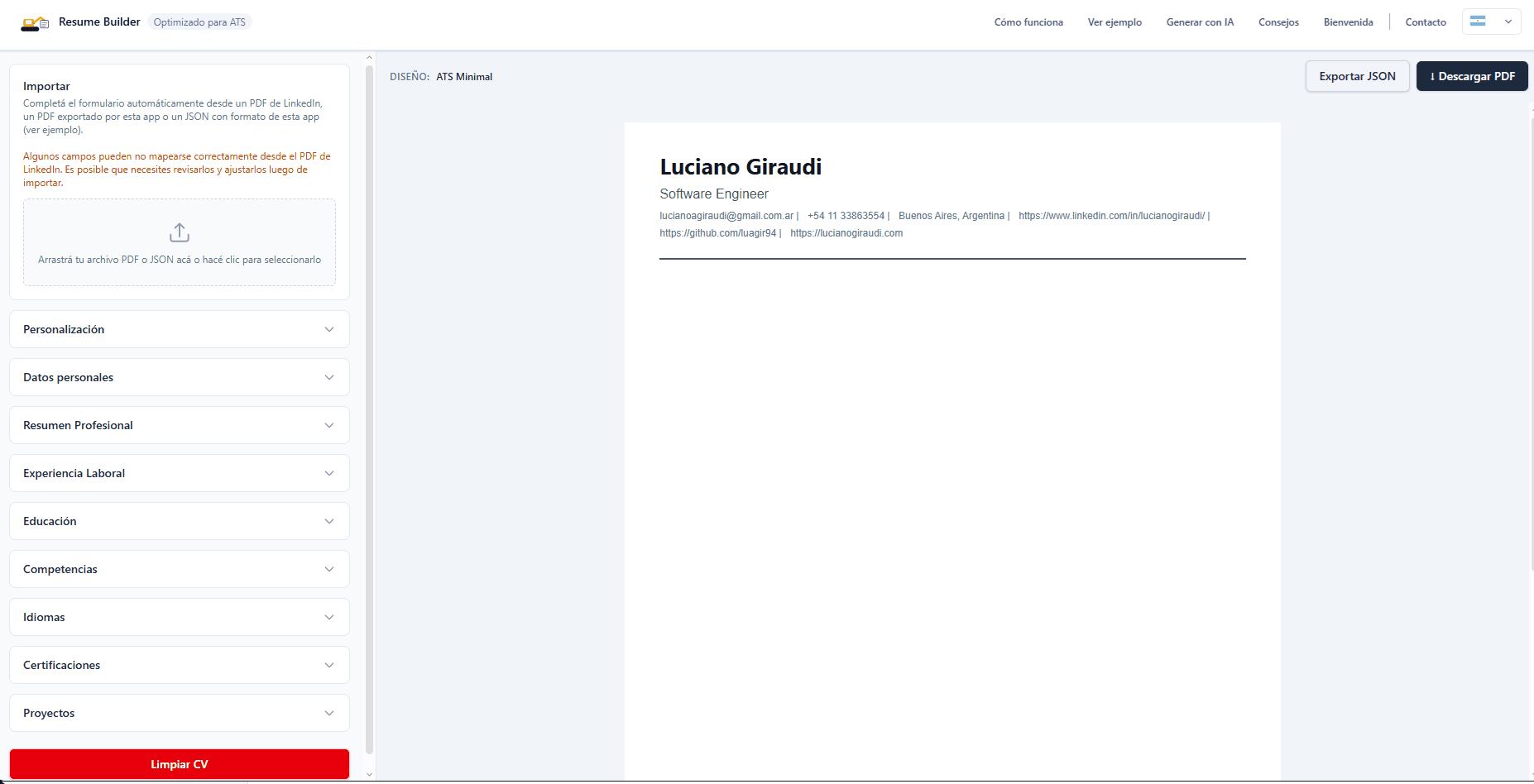The width and height of the screenshot is (1534, 784).
Task: Open Generar con IA from the navigation
Action: pos(1200,22)
